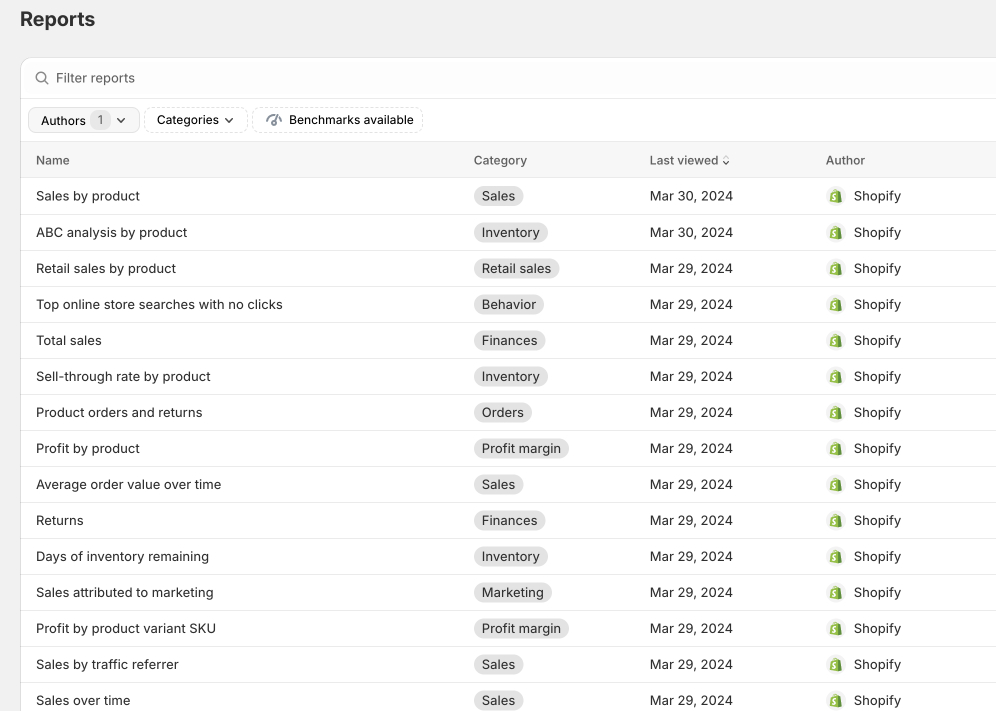Click Mar 29, 2024 date in Total sales row
The image size is (996, 711).
(x=691, y=341)
